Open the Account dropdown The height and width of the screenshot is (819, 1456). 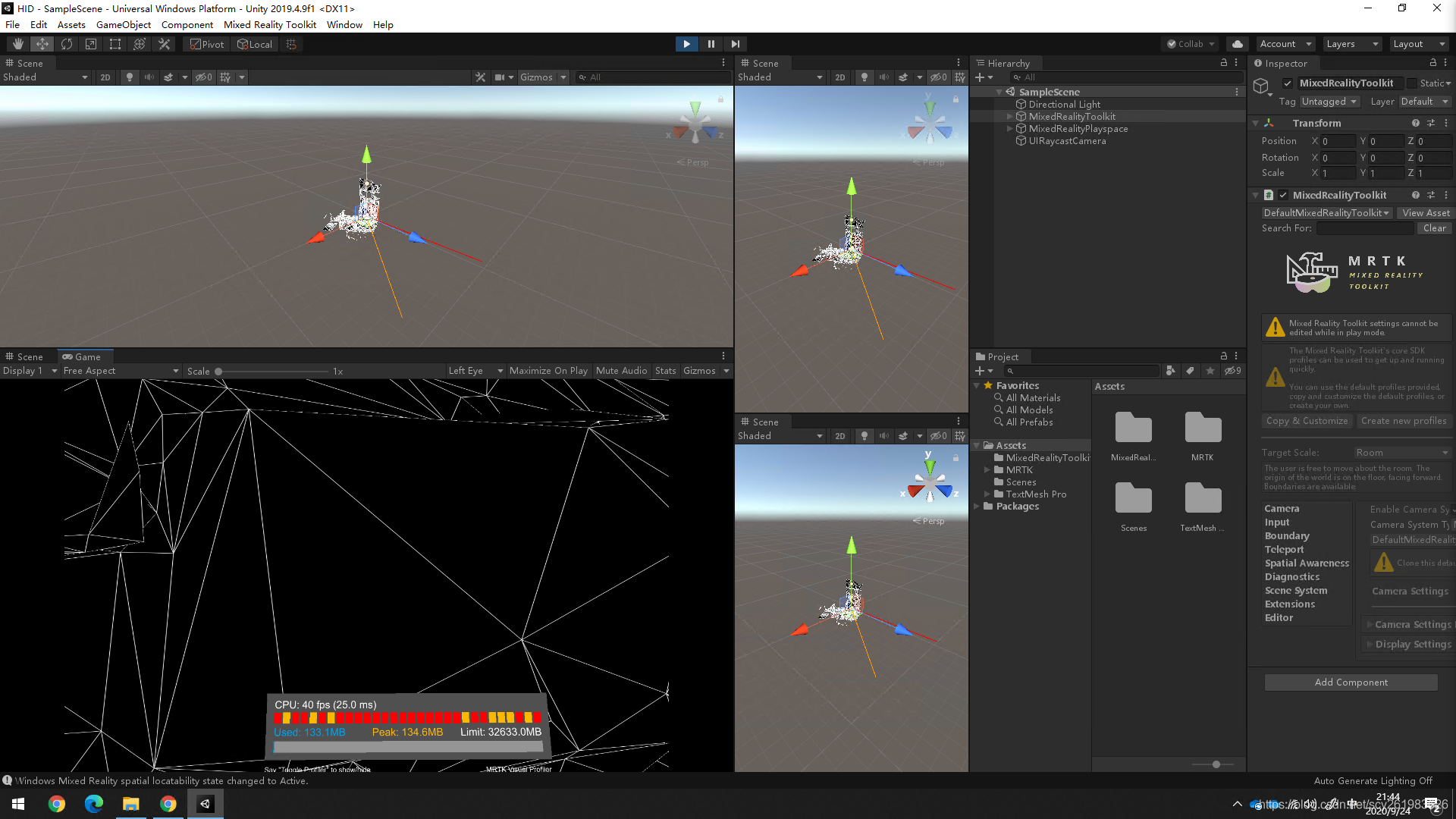[1285, 44]
